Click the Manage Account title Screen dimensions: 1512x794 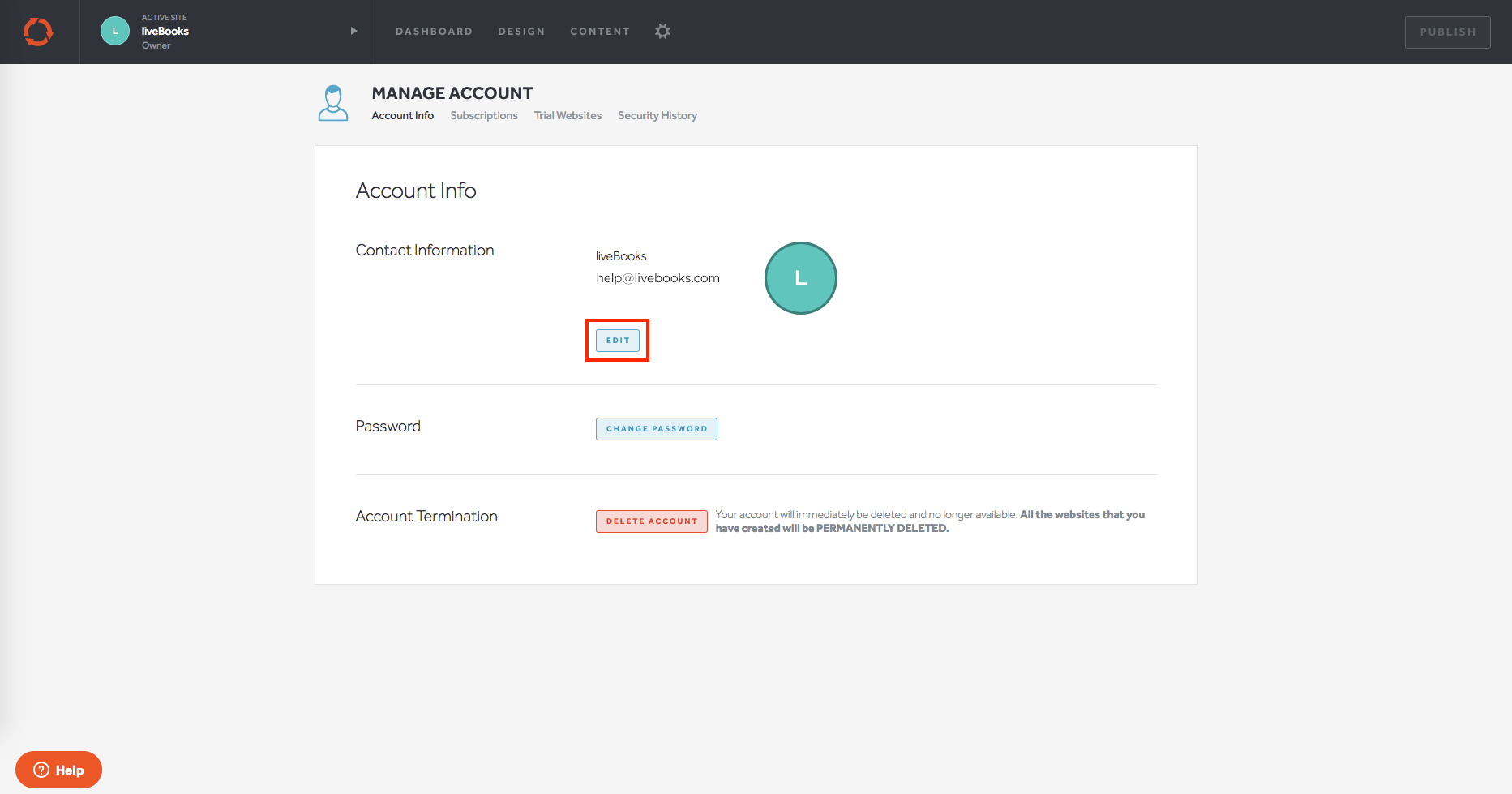click(x=452, y=93)
